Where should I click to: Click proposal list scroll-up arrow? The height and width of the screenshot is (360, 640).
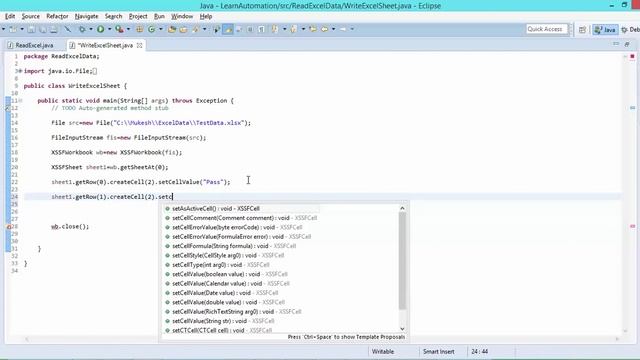(402, 208)
